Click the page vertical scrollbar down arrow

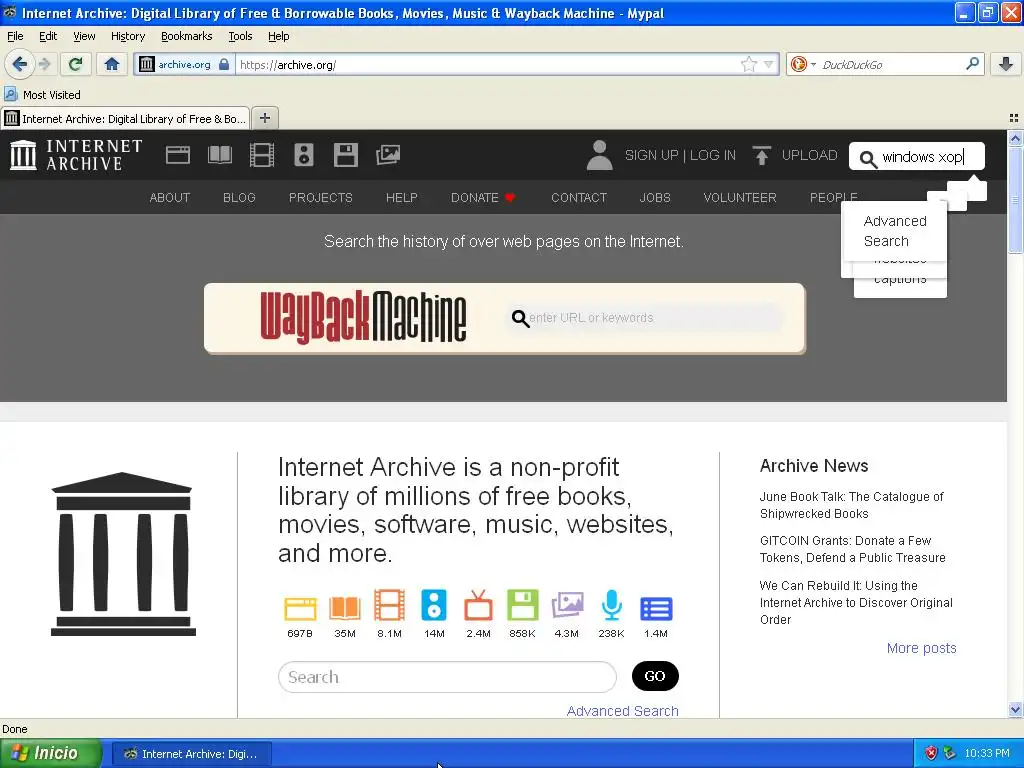point(1015,710)
